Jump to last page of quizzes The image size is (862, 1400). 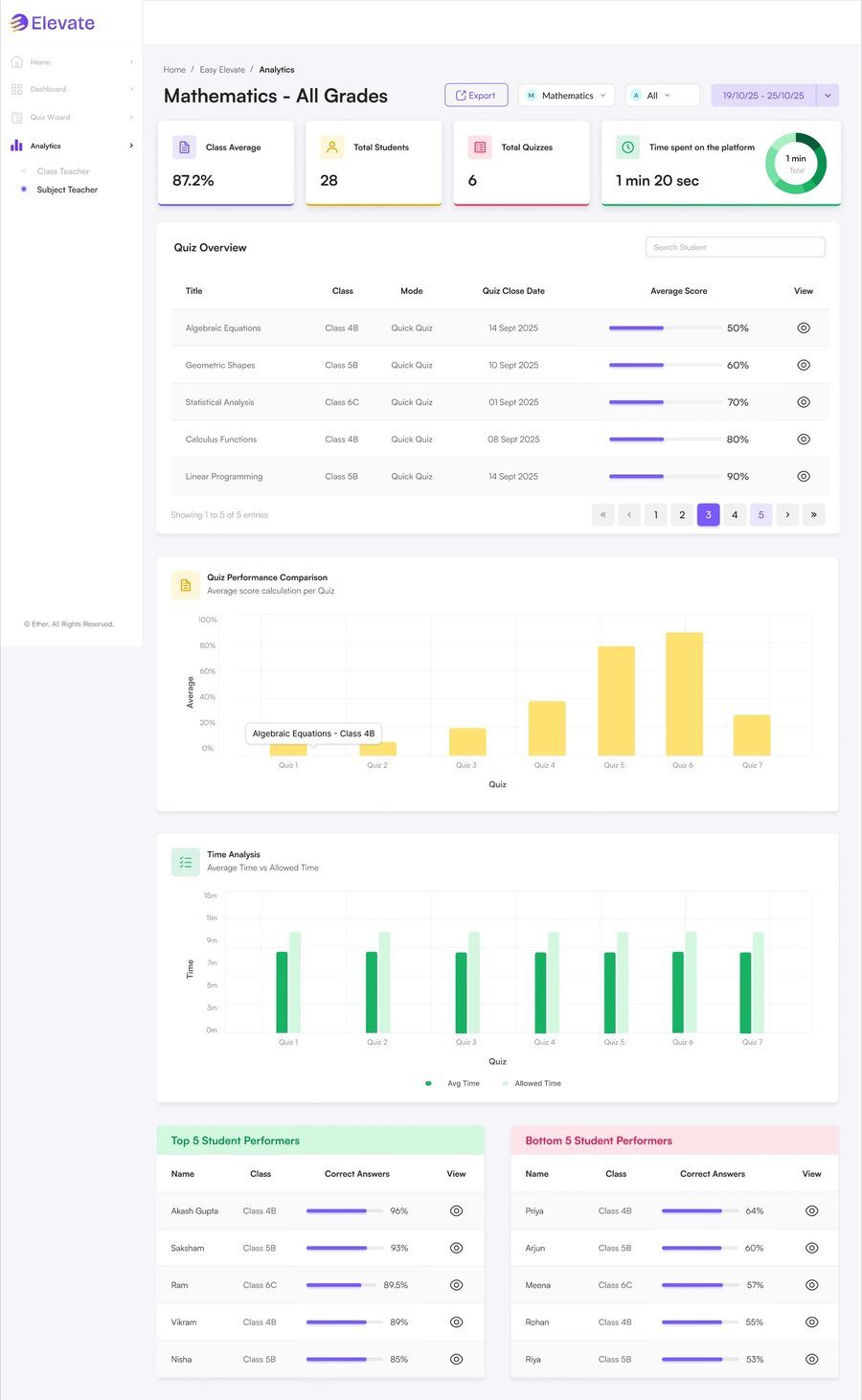click(x=814, y=514)
